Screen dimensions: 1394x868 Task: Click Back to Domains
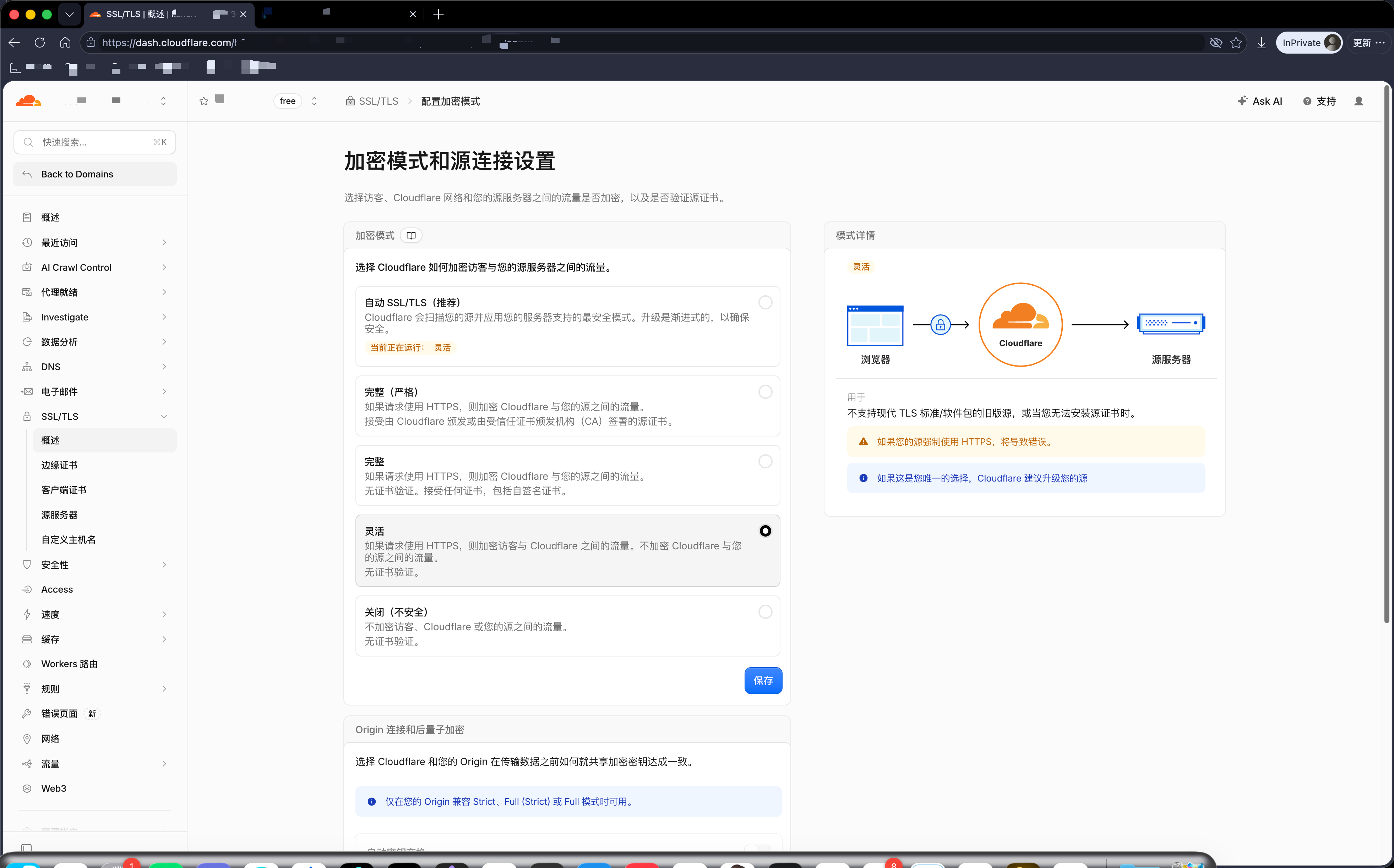coord(95,174)
